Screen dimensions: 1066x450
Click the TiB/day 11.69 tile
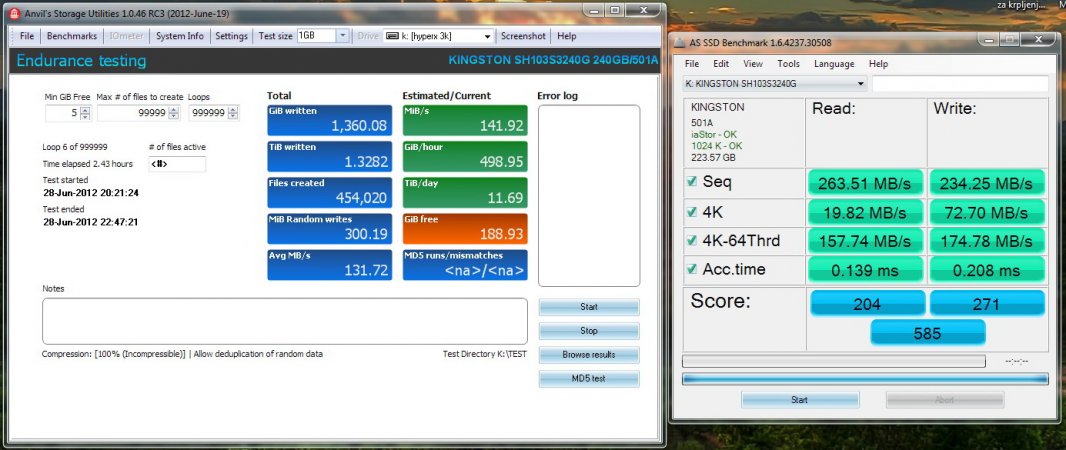tap(465, 192)
